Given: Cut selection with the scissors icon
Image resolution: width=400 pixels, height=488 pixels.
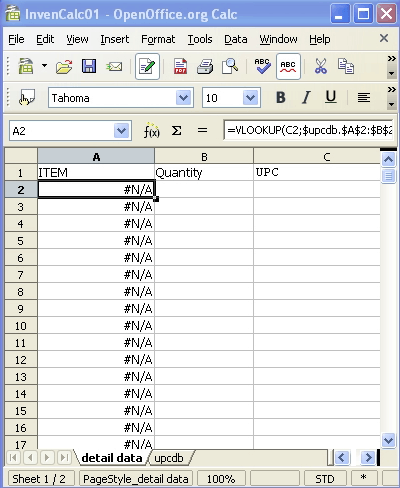Looking at the screenshot, I should [x=321, y=66].
